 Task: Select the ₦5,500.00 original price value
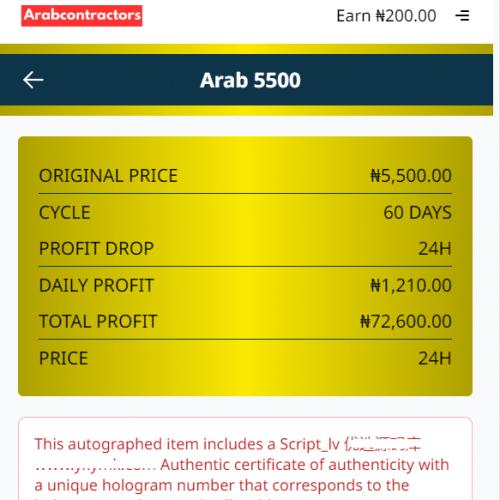tap(411, 176)
